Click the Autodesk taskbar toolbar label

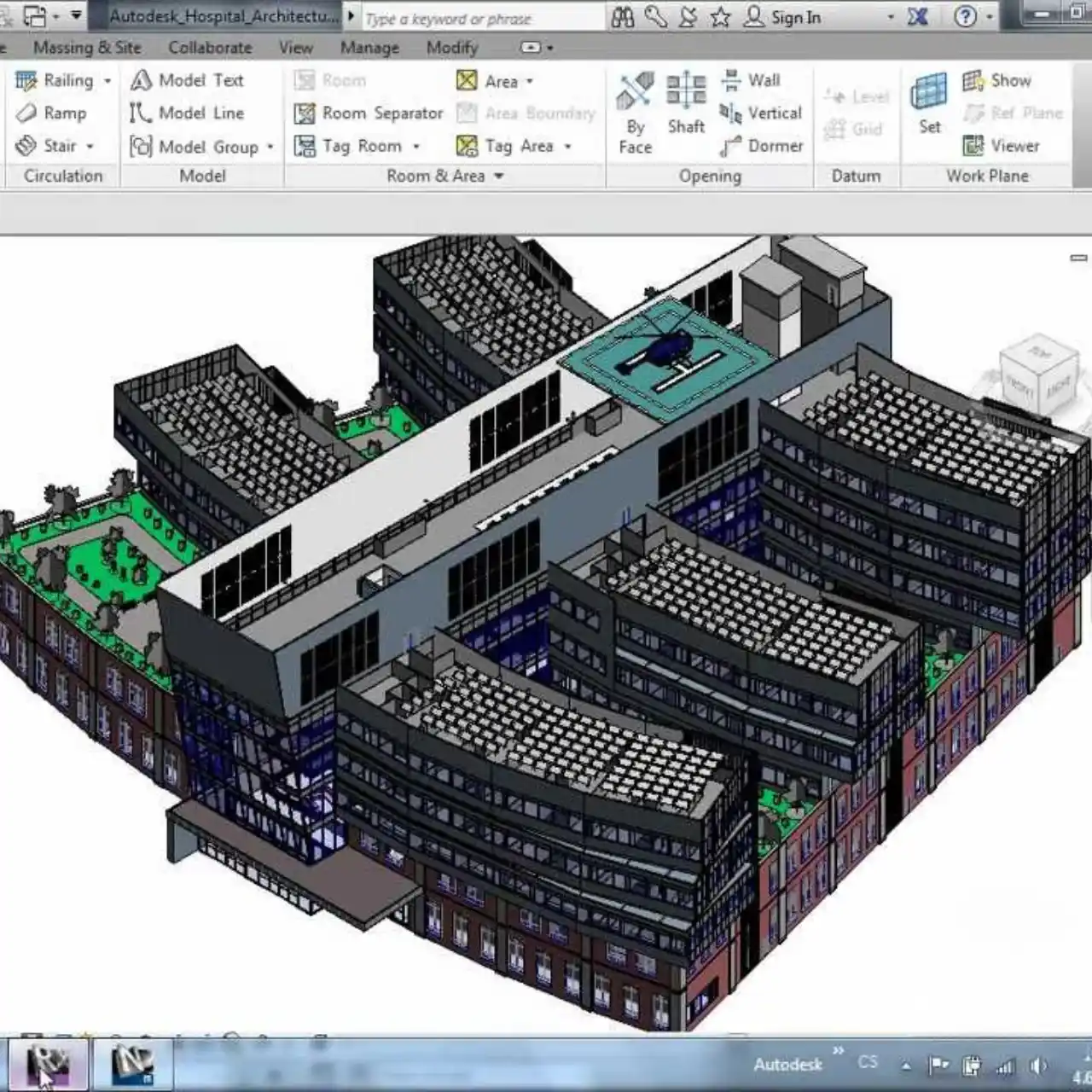click(787, 1064)
